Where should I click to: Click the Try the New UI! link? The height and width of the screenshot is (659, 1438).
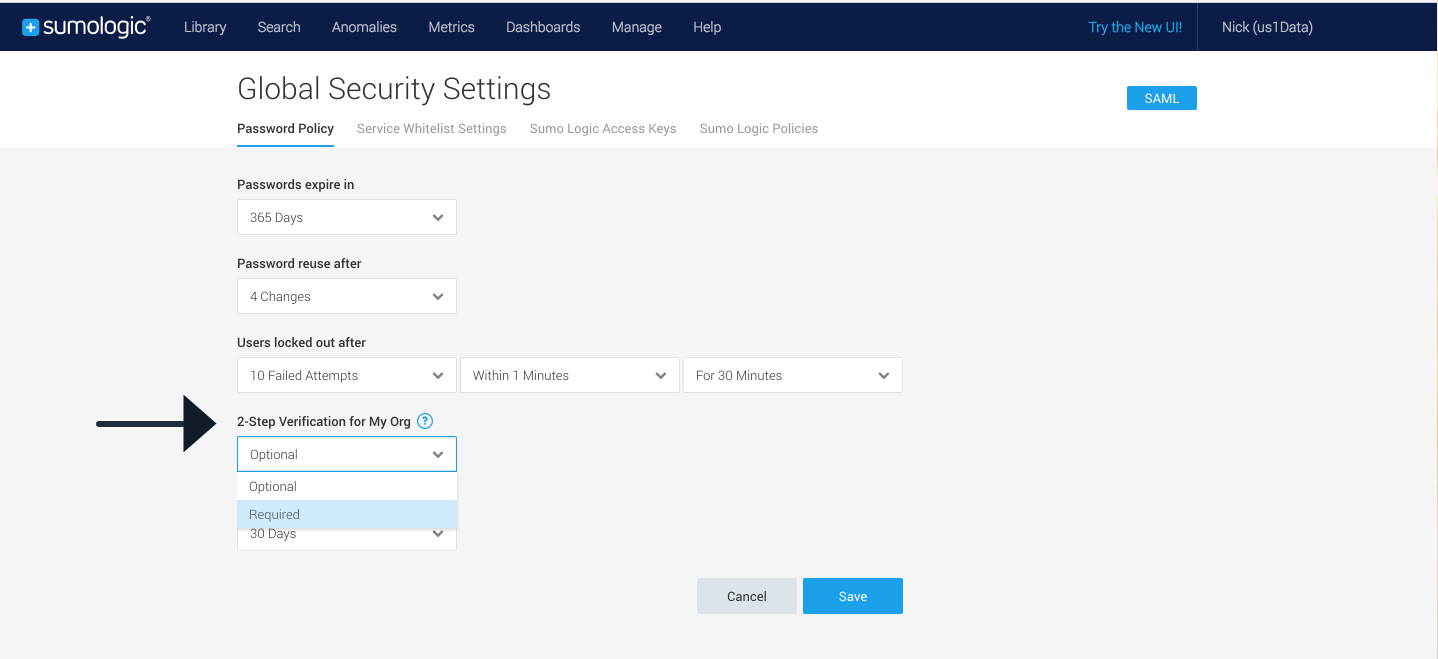1135,27
